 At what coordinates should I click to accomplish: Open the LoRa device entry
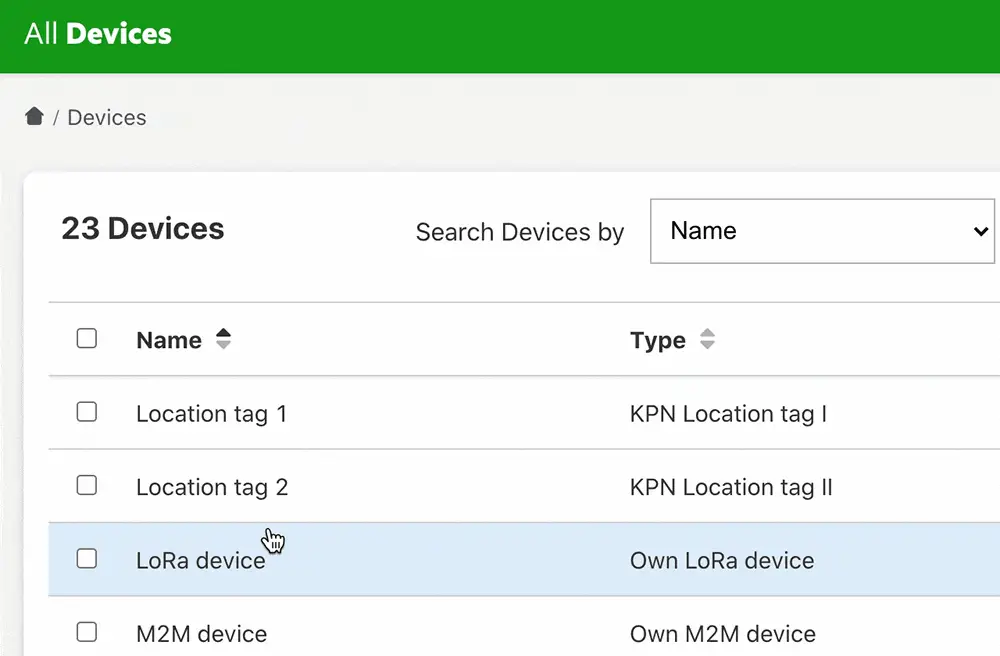(x=200, y=561)
